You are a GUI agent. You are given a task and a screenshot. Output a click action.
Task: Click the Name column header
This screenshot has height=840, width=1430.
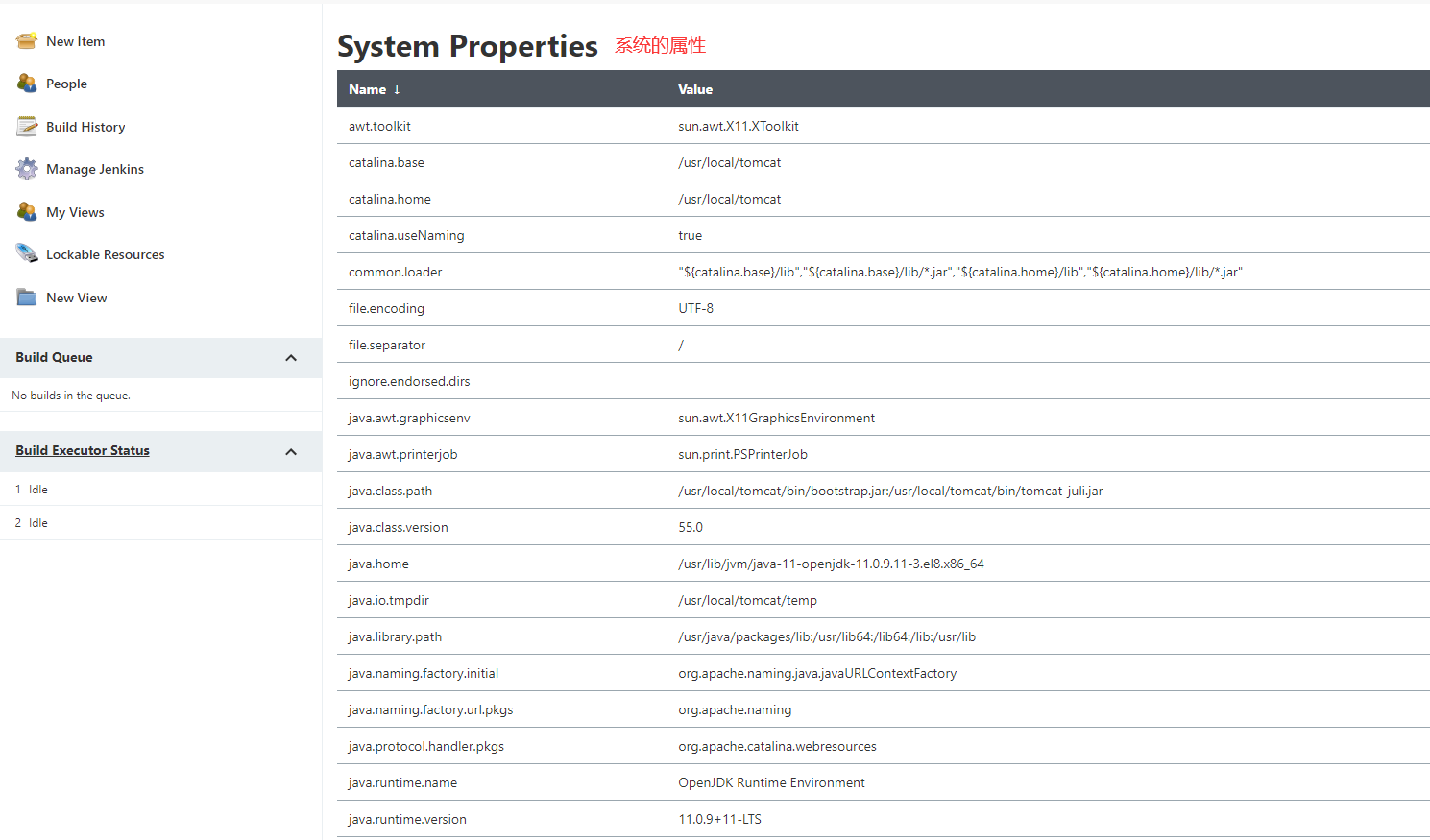click(368, 89)
